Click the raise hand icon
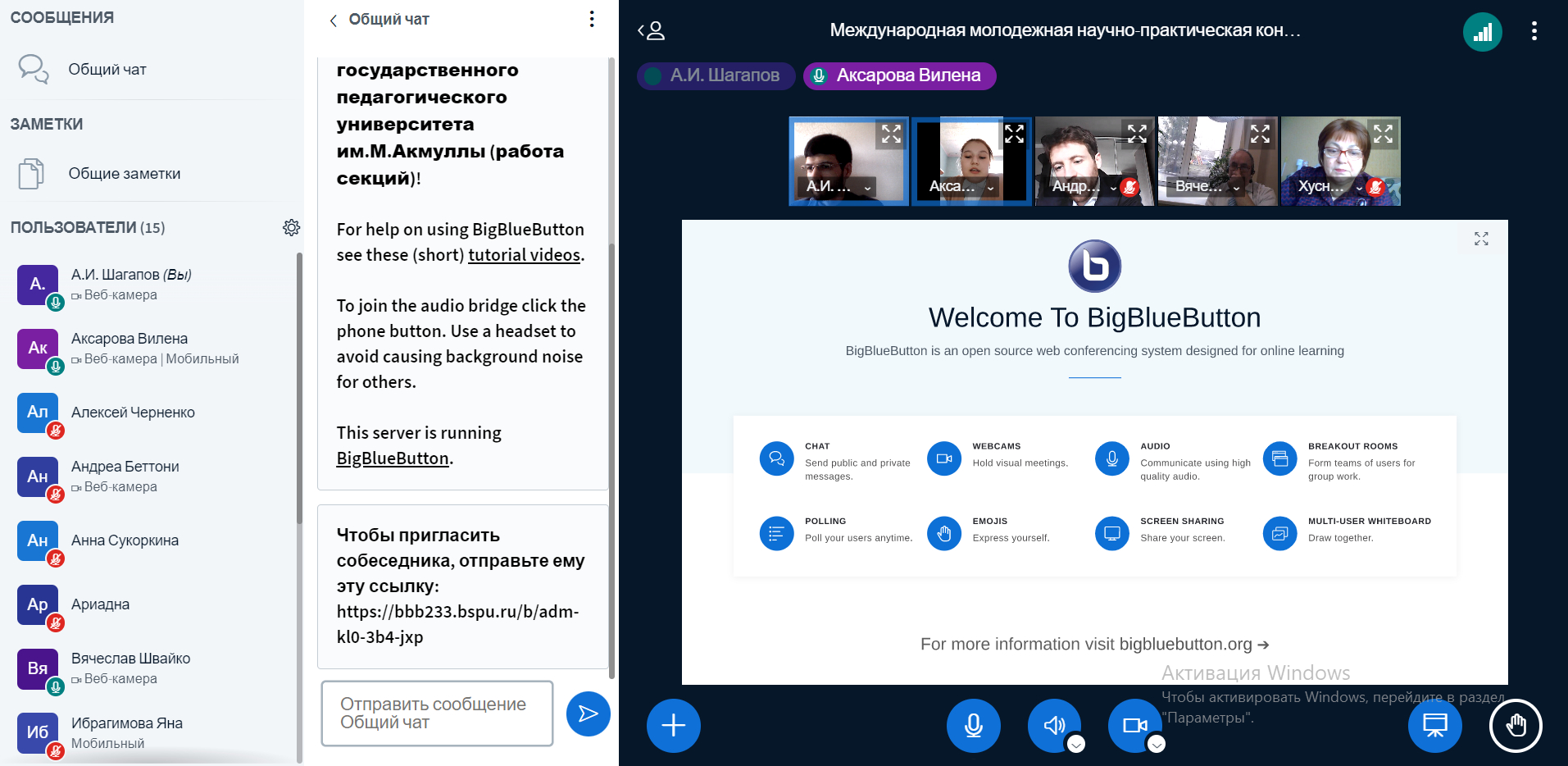The width and height of the screenshot is (1568, 766). [x=1515, y=726]
